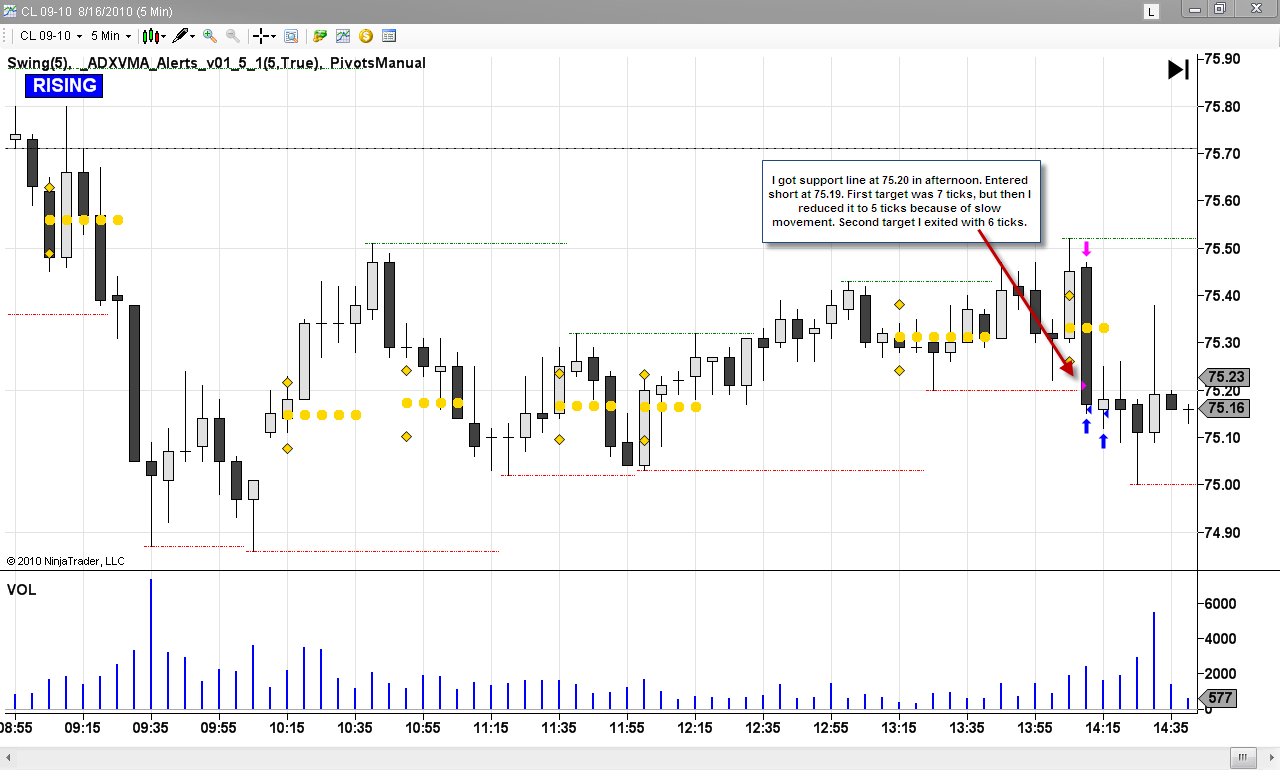This screenshot has height=770, width=1280.
Task: Click the magenta down arrow sell marker
Action: point(1086,248)
